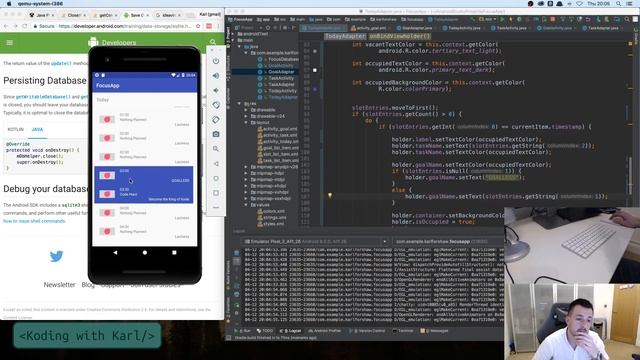Switch to the Chrome tab labeled Save D
Screen dimensions: 640x360
point(136,15)
